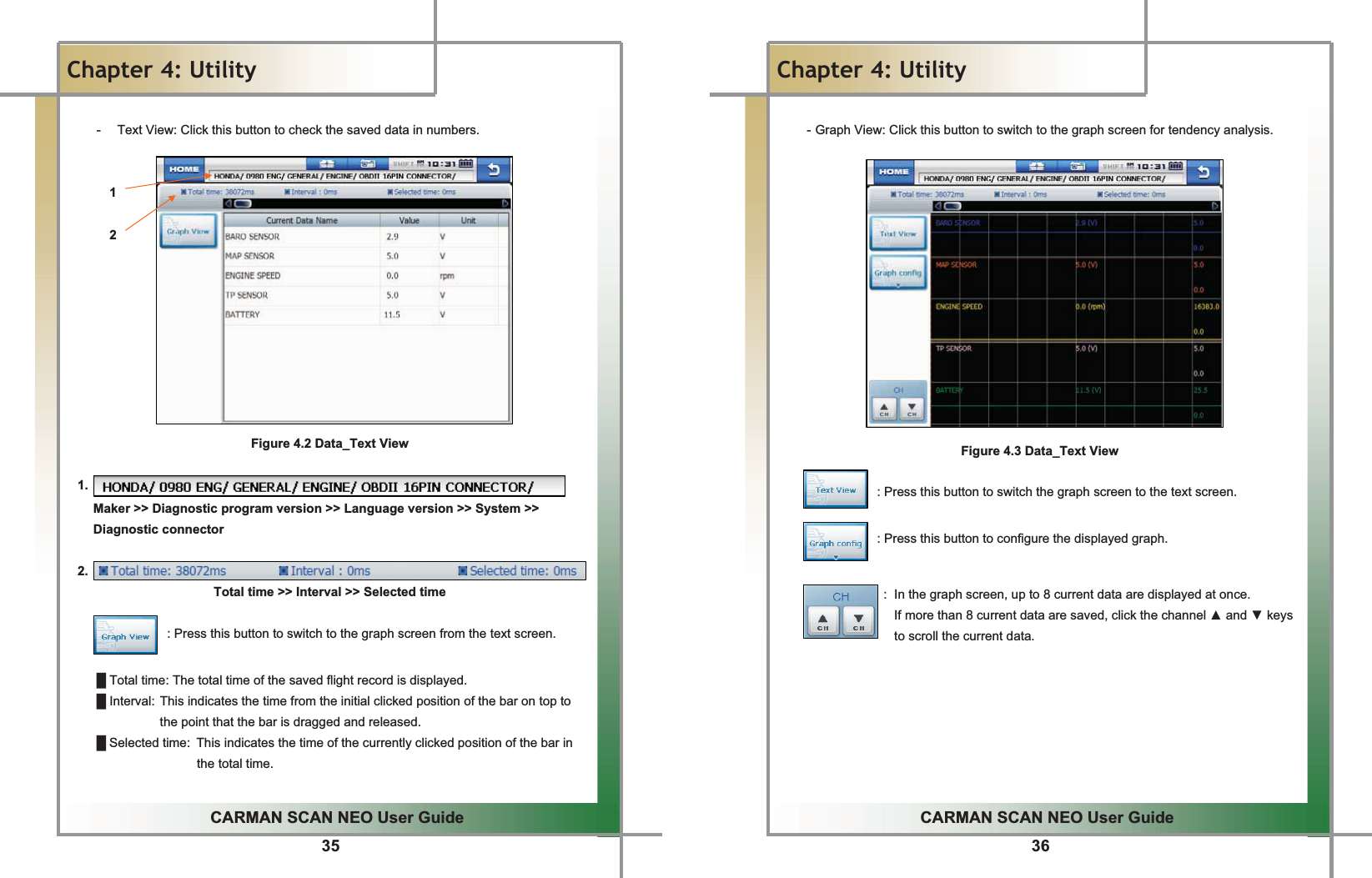Select the HONDA/0980 ENG breadcrumb path bar
This screenshot has height=878, width=1372.
(x=334, y=176)
